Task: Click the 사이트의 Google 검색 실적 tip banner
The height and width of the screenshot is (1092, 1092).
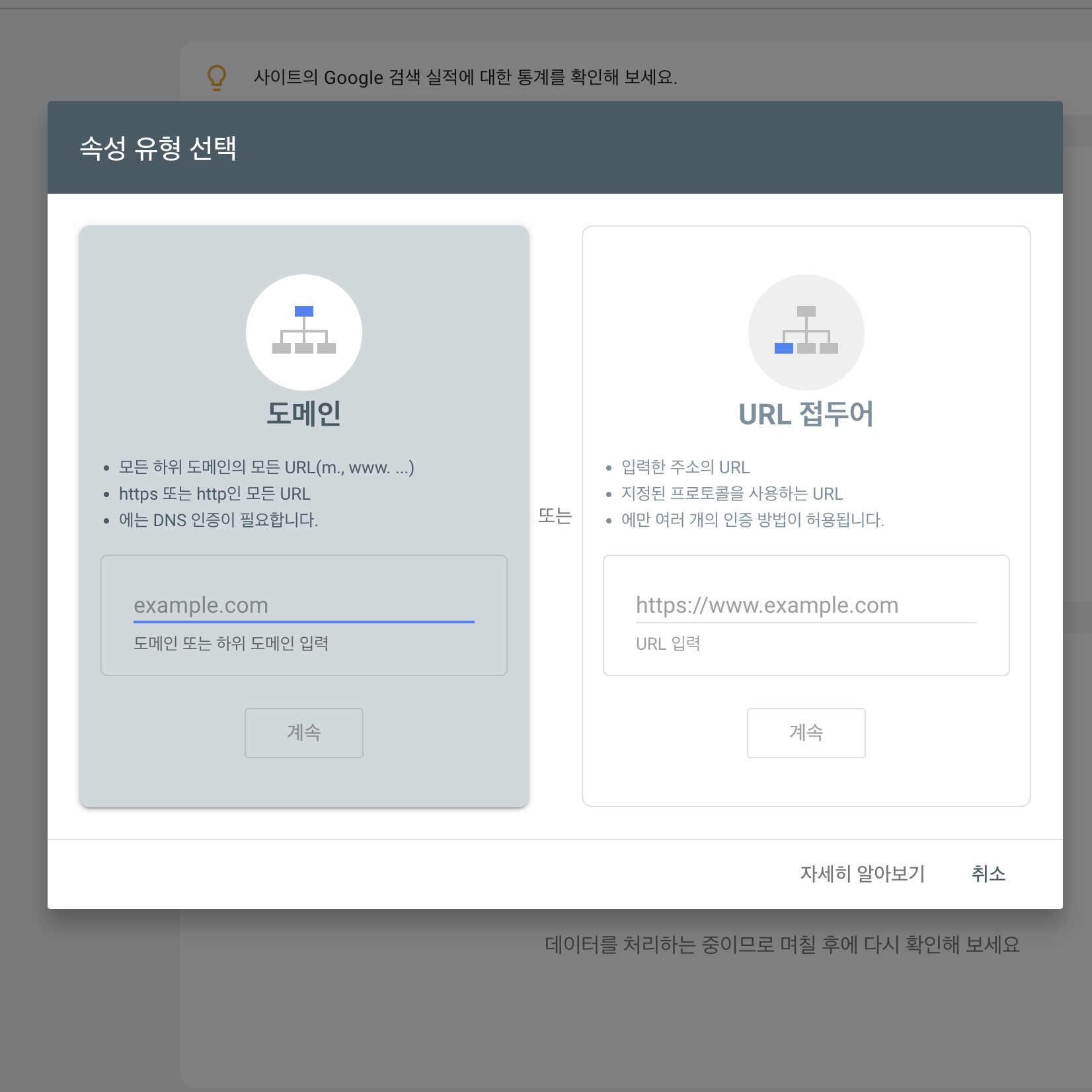Action: tap(466, 78)
